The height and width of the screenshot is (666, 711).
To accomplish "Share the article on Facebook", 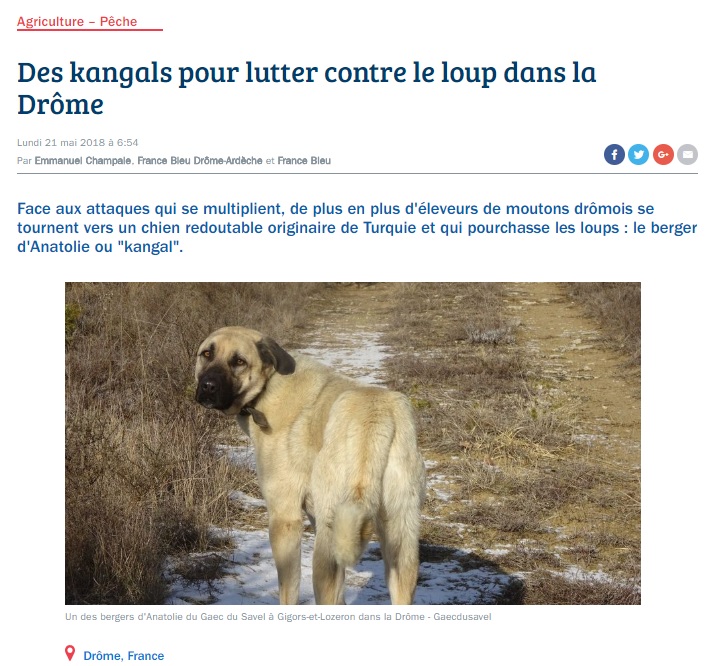I will 614,155.
